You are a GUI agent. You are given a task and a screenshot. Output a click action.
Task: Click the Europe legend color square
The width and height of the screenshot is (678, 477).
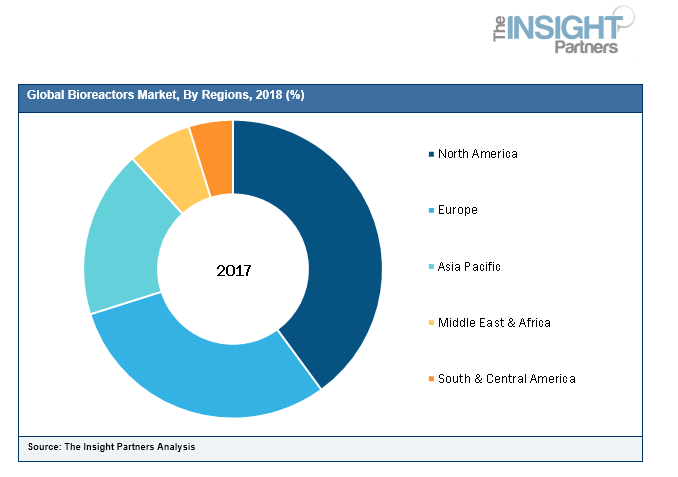[x=431, y=211]
